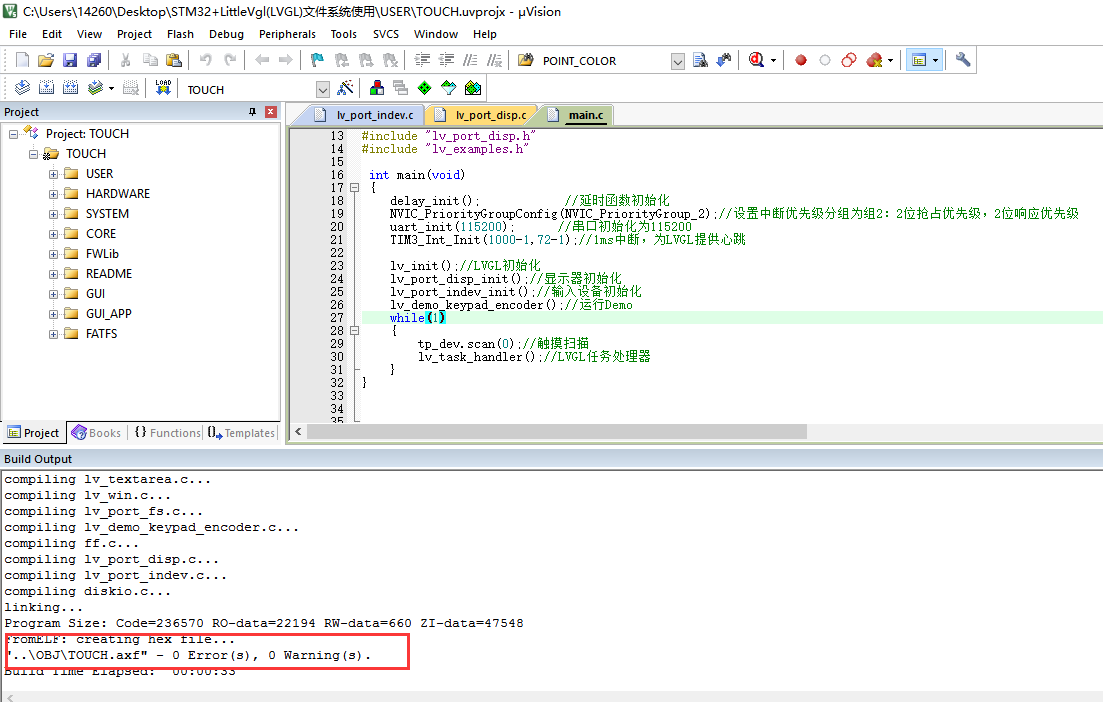Undo the last edit
This screenshot has width=1103, height=702.
click(207, 59)
